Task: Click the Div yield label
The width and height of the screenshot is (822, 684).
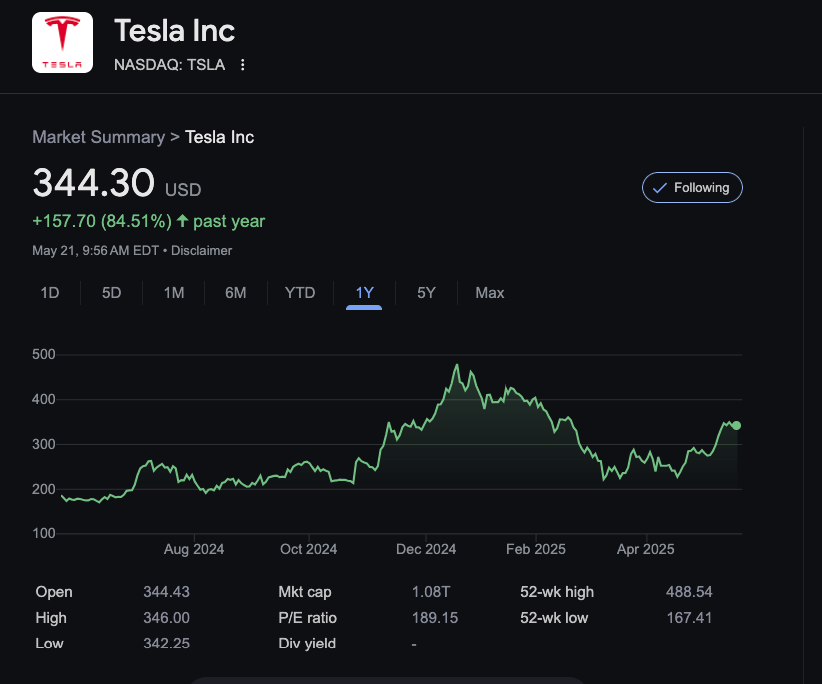Action: [x=307, y=643]
